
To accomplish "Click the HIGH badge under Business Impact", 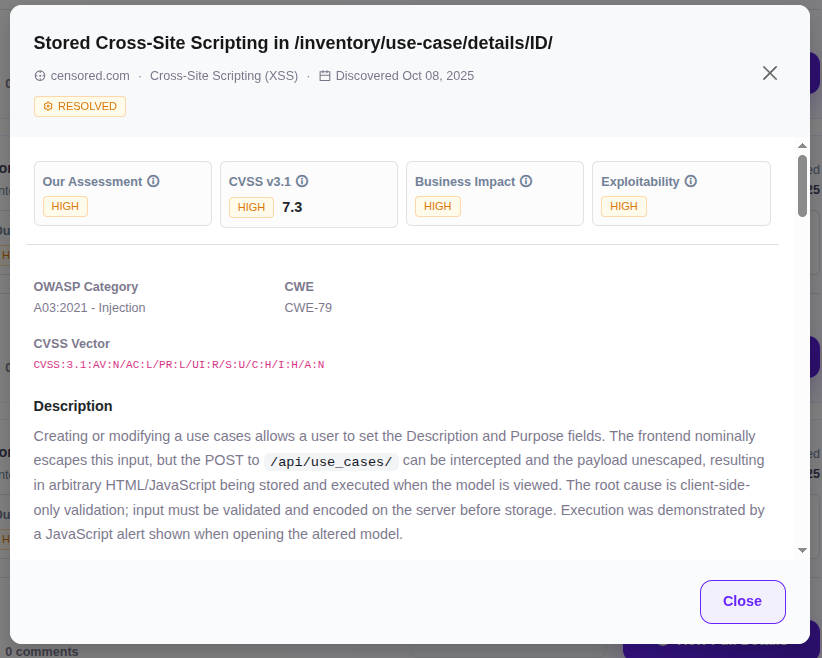I will [x=438, y=206].
